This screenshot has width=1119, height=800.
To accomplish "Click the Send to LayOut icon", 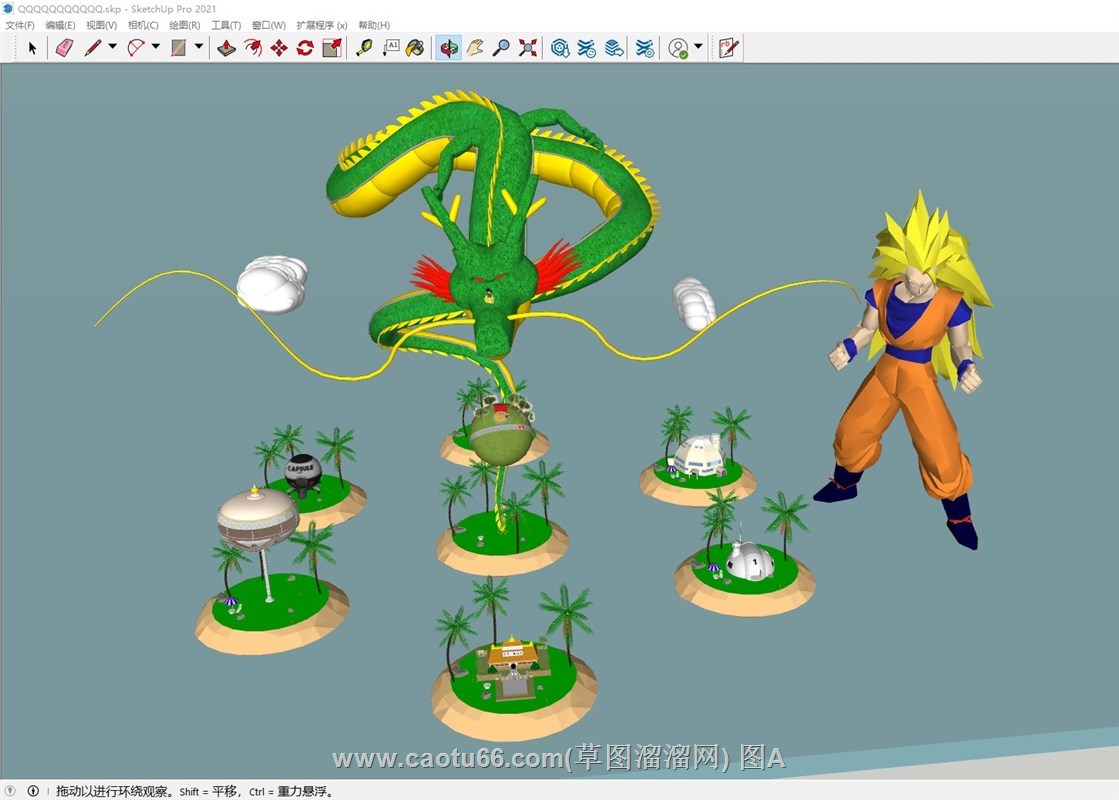I will point(614,49).
